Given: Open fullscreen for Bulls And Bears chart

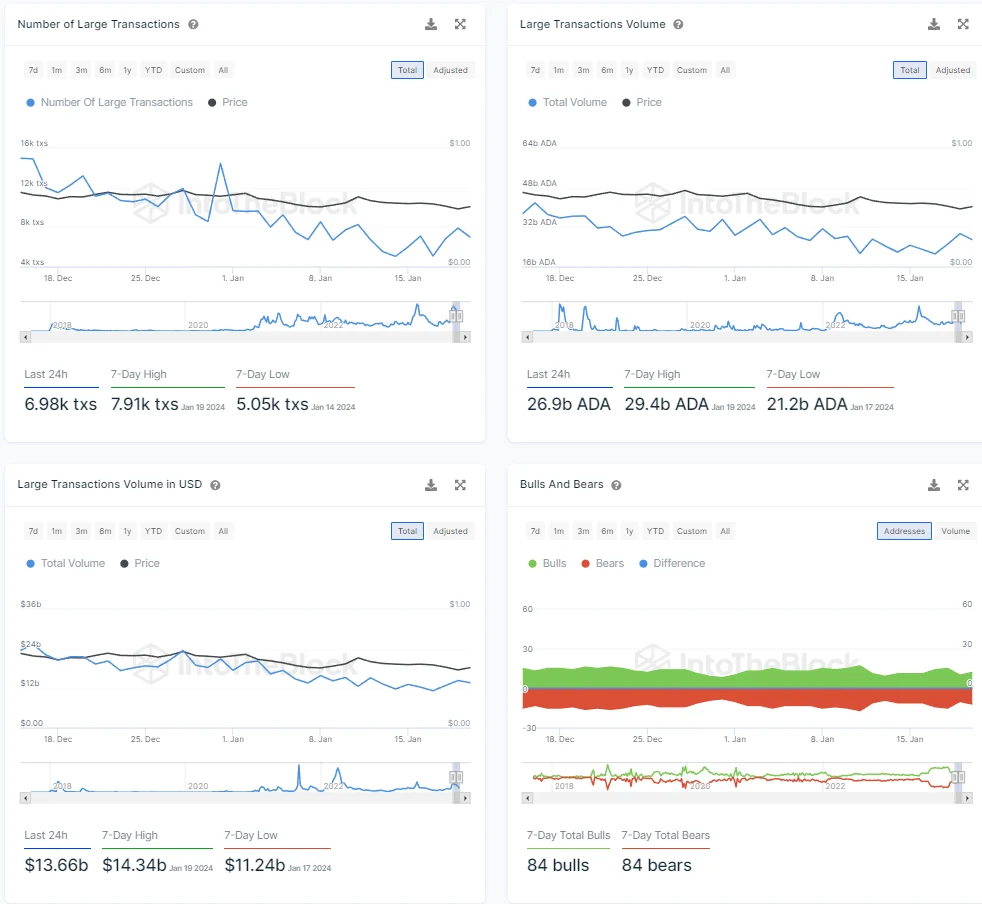Looking at the screenshot, I should tap(963, 485).
